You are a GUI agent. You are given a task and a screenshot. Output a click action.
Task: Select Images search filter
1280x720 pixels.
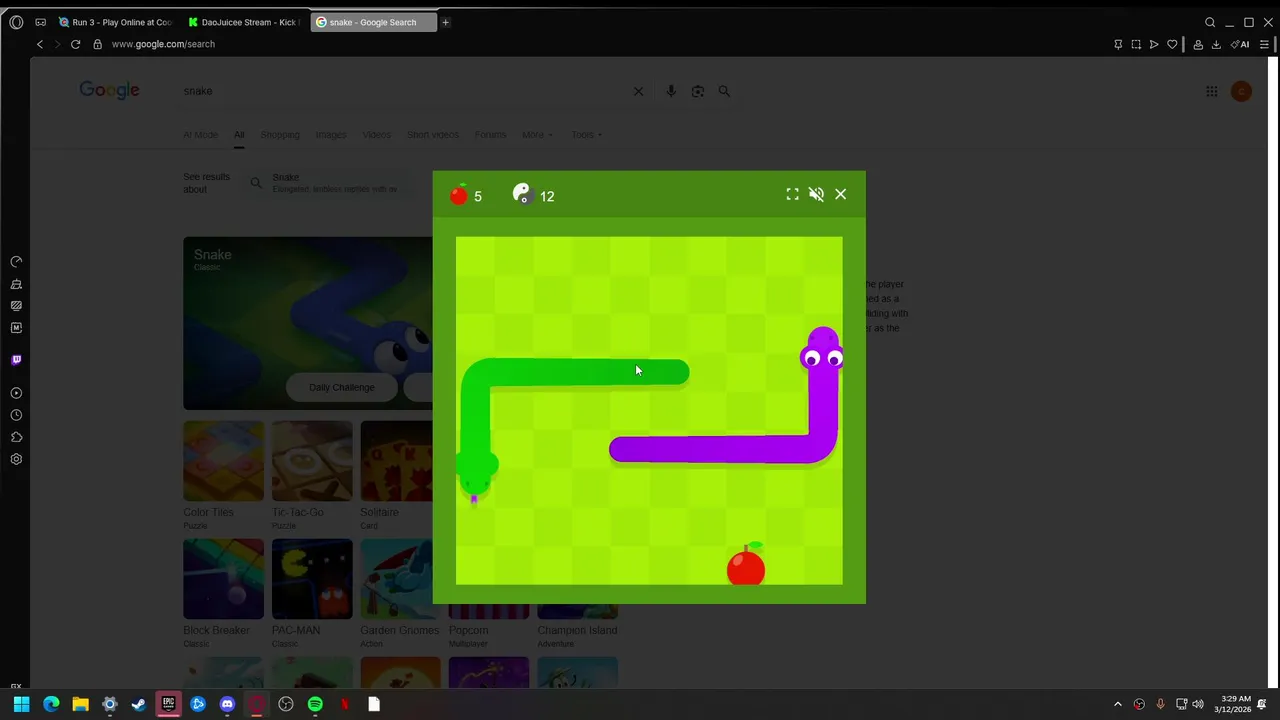coord(331,135)
